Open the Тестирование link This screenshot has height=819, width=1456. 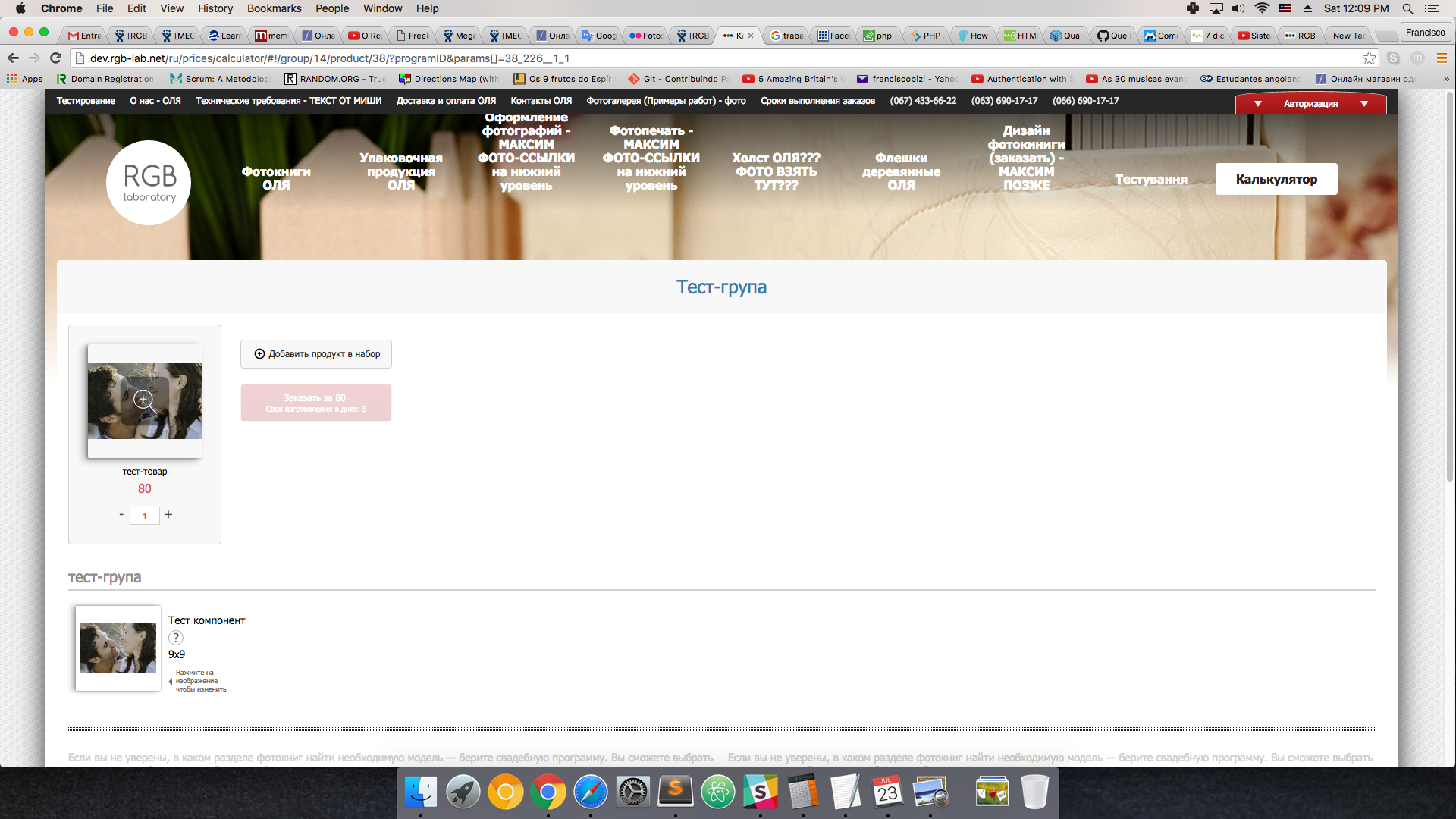coord(86,101)
